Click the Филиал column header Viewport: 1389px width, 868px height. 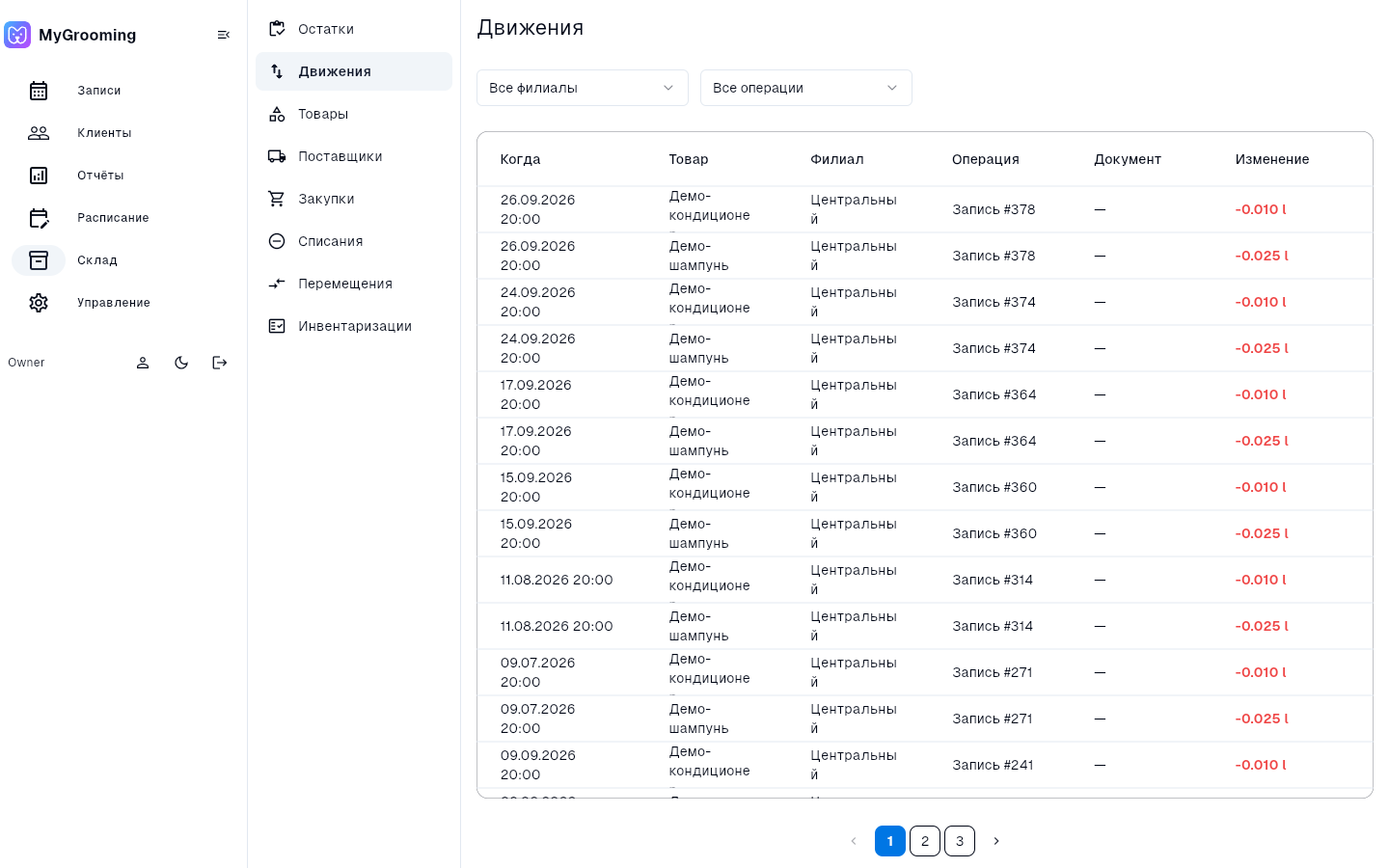(837, 159)
